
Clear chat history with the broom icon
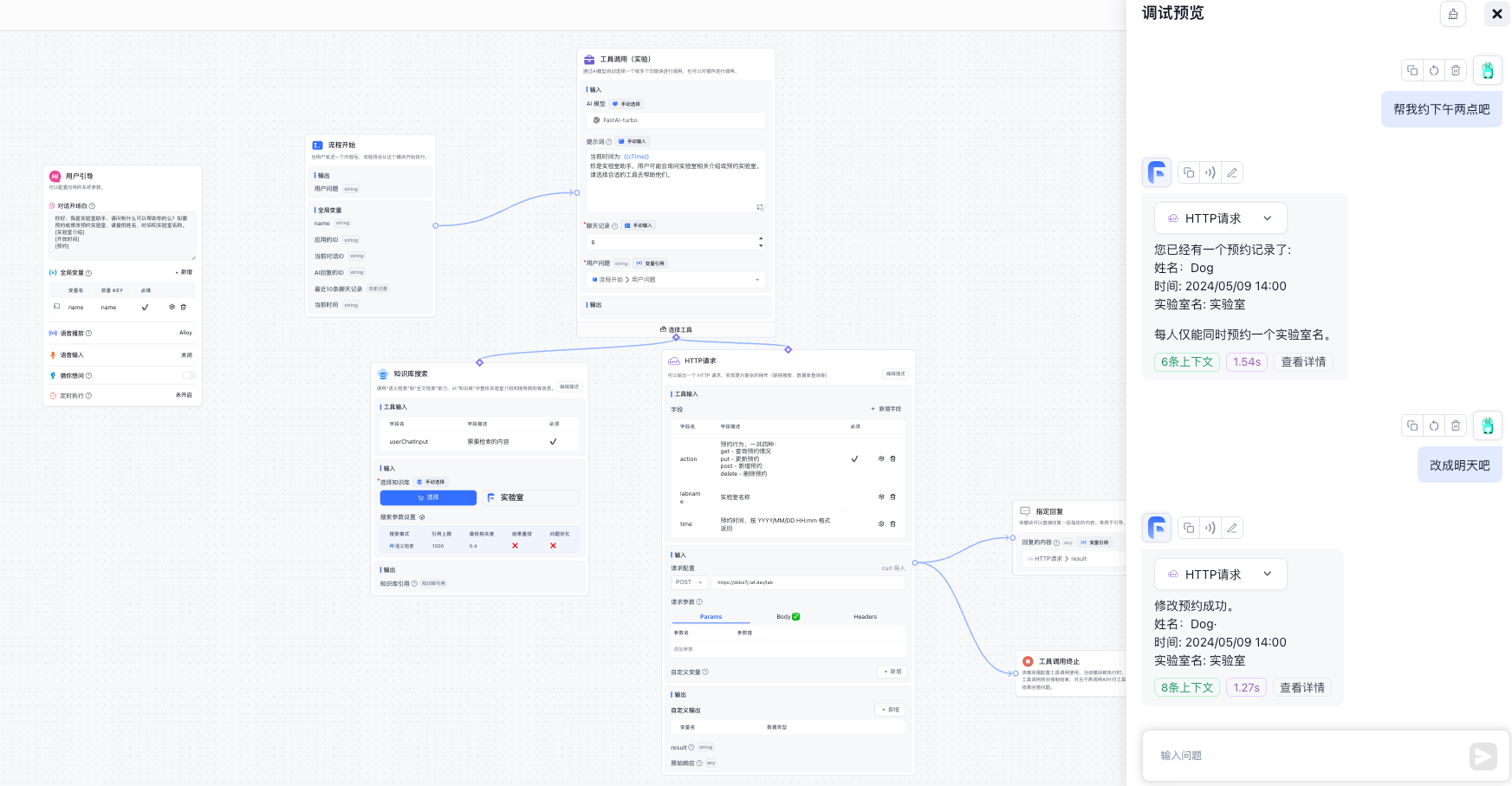(1453, 14)
